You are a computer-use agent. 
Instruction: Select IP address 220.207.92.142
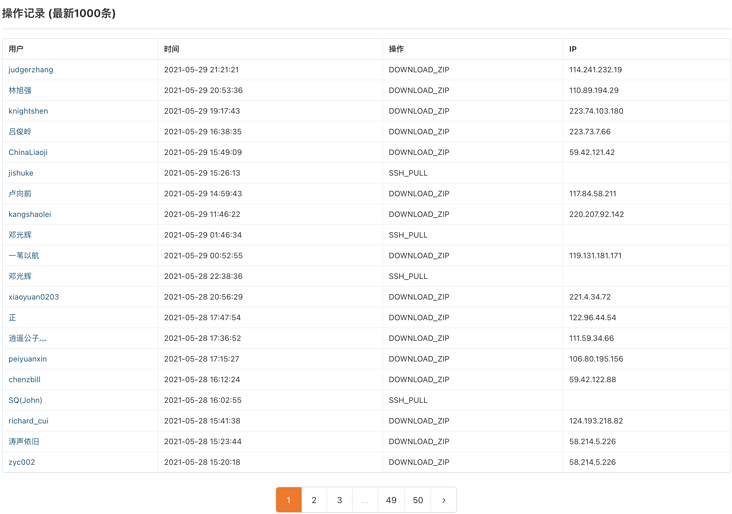click(x=597, y=214)
